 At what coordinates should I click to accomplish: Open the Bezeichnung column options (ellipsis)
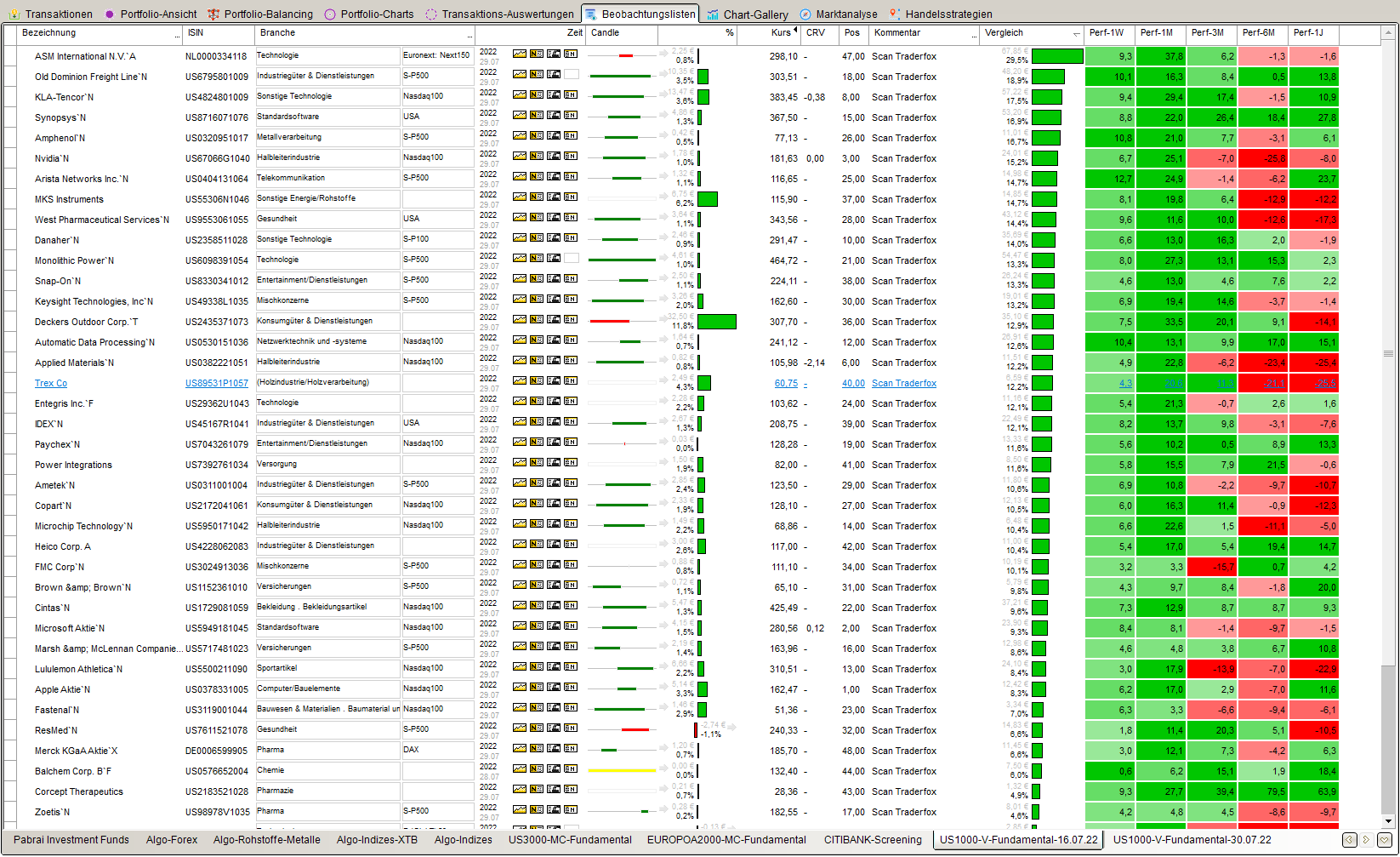[x=176, y=36]
